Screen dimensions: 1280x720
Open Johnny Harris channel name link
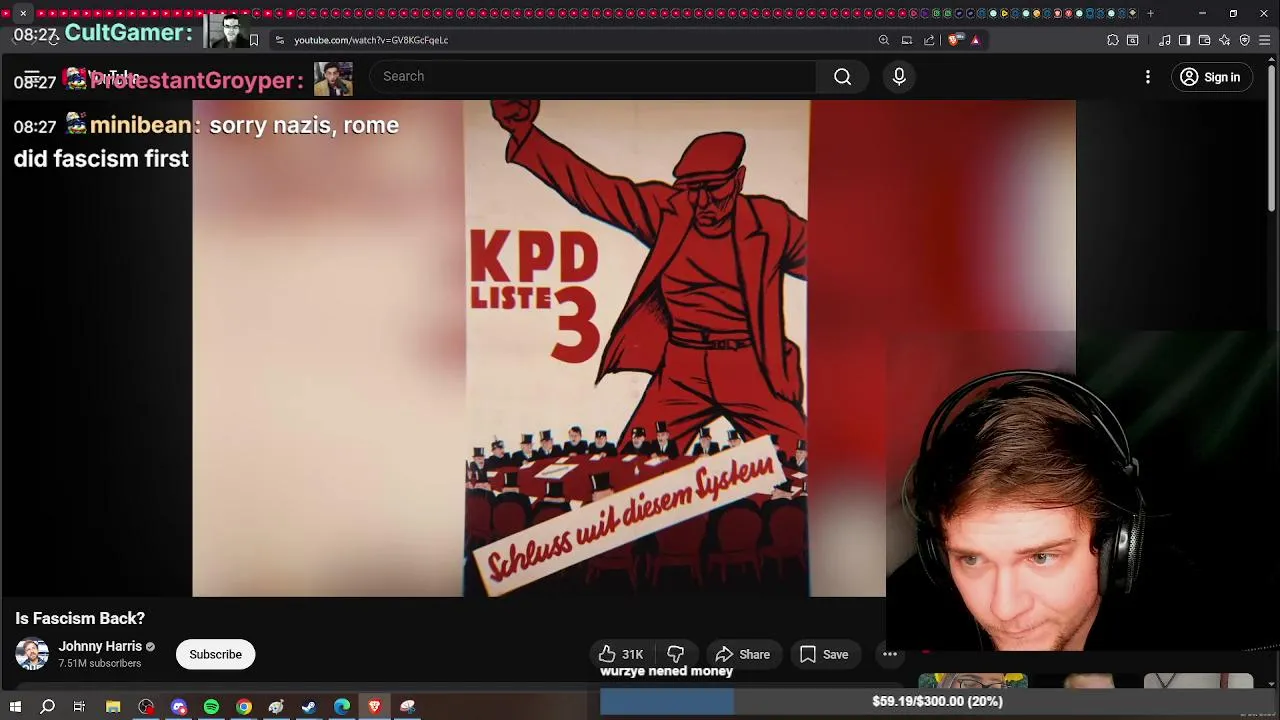tap(100, 646)
